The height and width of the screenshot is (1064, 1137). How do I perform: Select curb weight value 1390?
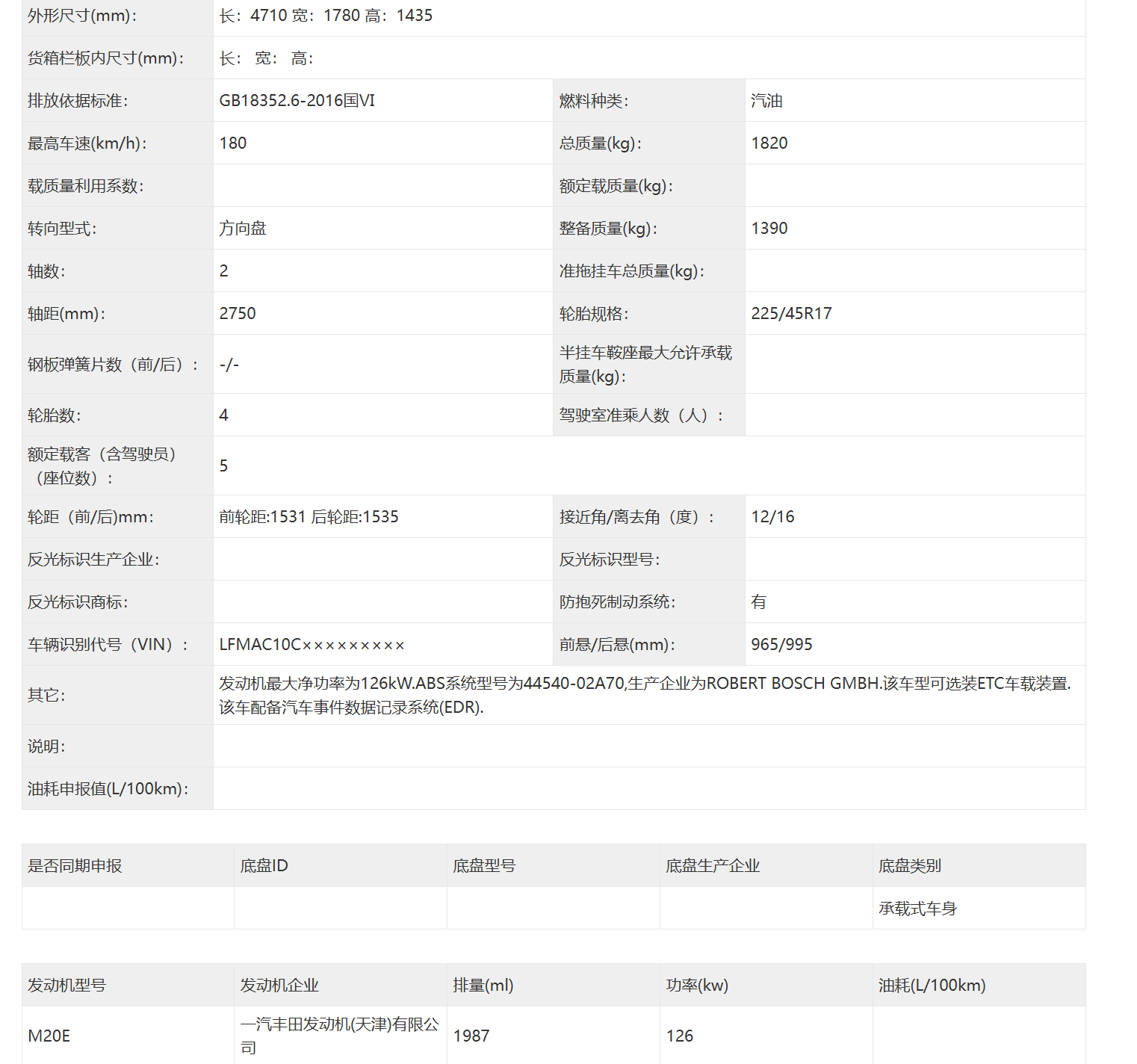pos(769,228)
